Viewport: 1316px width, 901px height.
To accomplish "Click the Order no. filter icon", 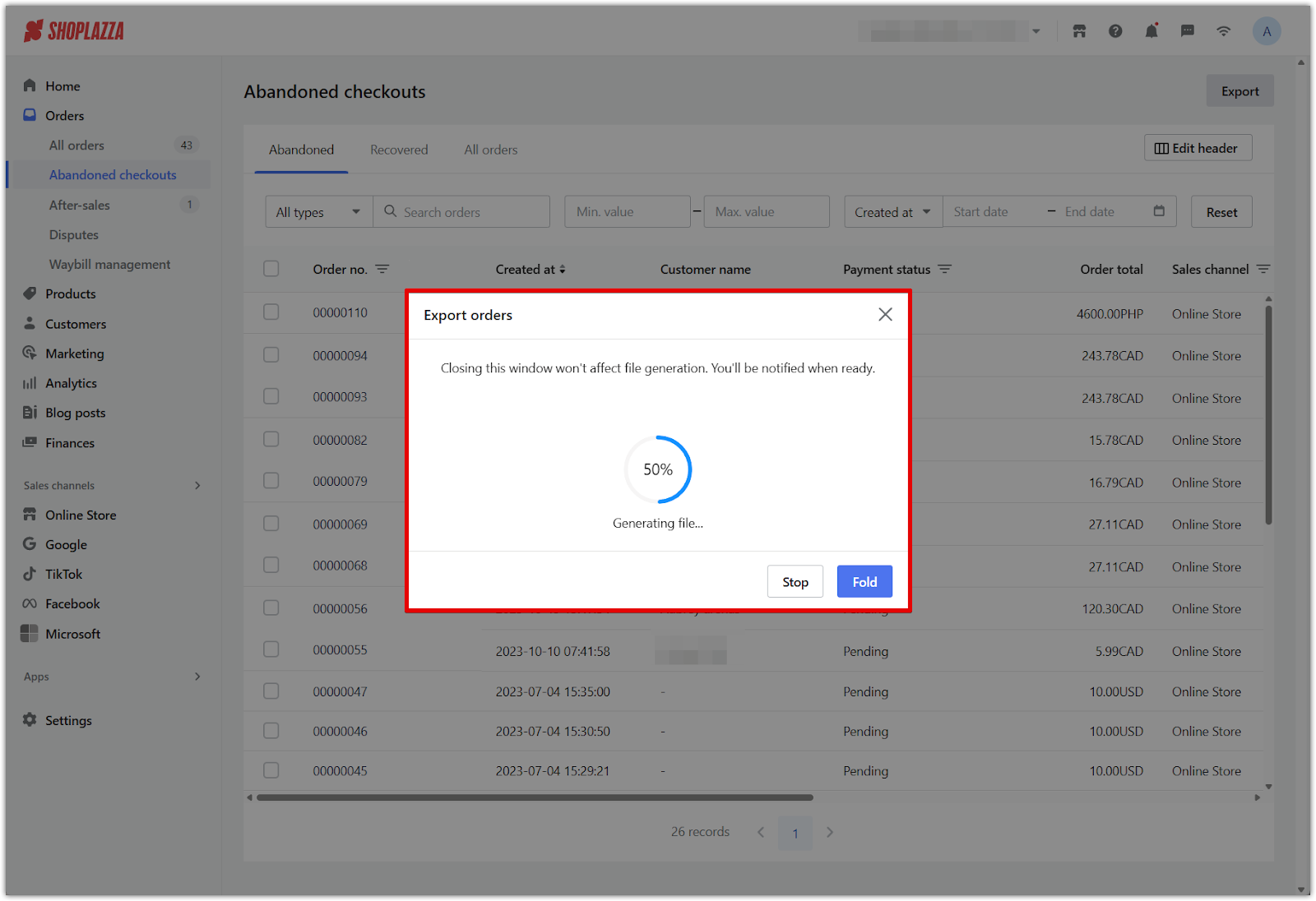I will point(382,270).
